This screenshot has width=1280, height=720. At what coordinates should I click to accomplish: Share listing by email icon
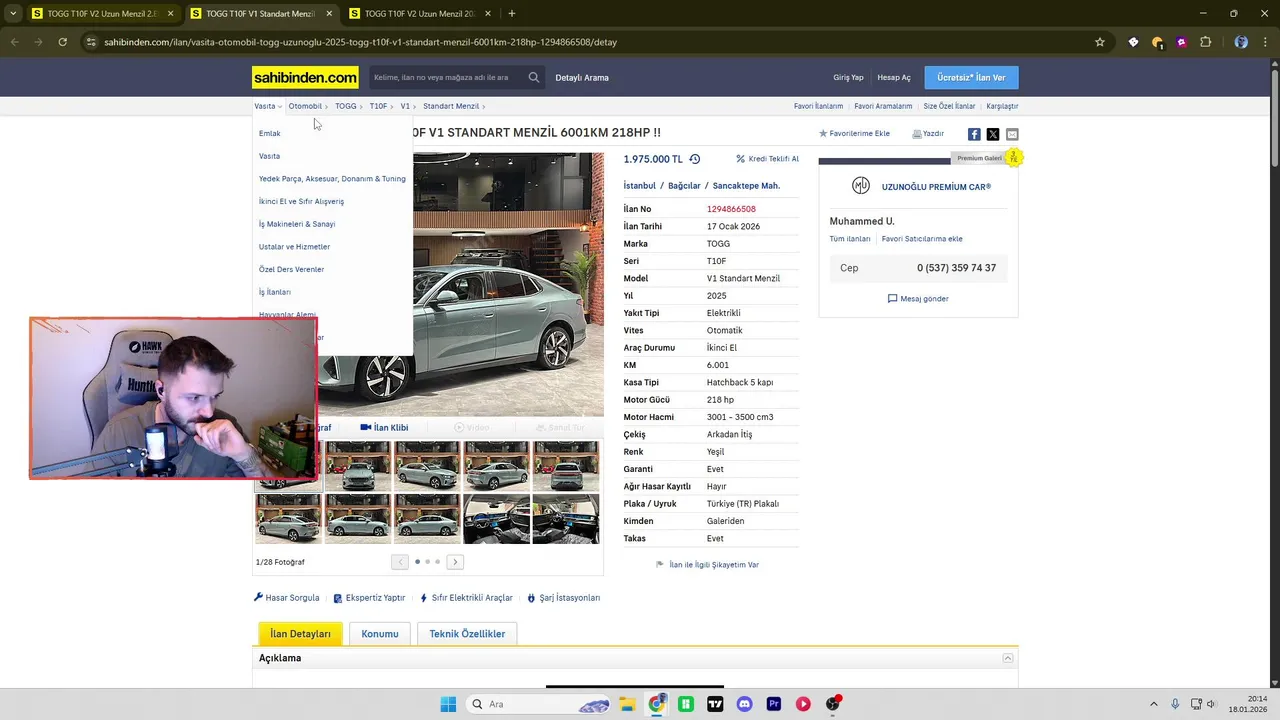[x=1012, y=134]
